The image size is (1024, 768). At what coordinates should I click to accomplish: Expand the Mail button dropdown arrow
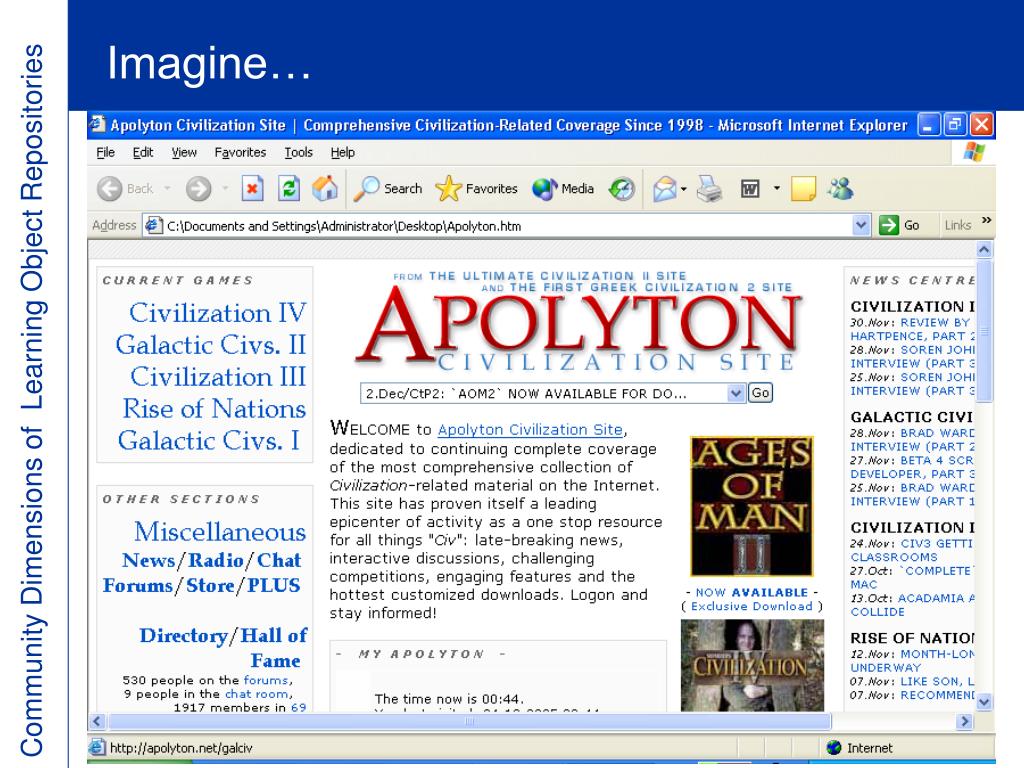[x=684, y=189]
